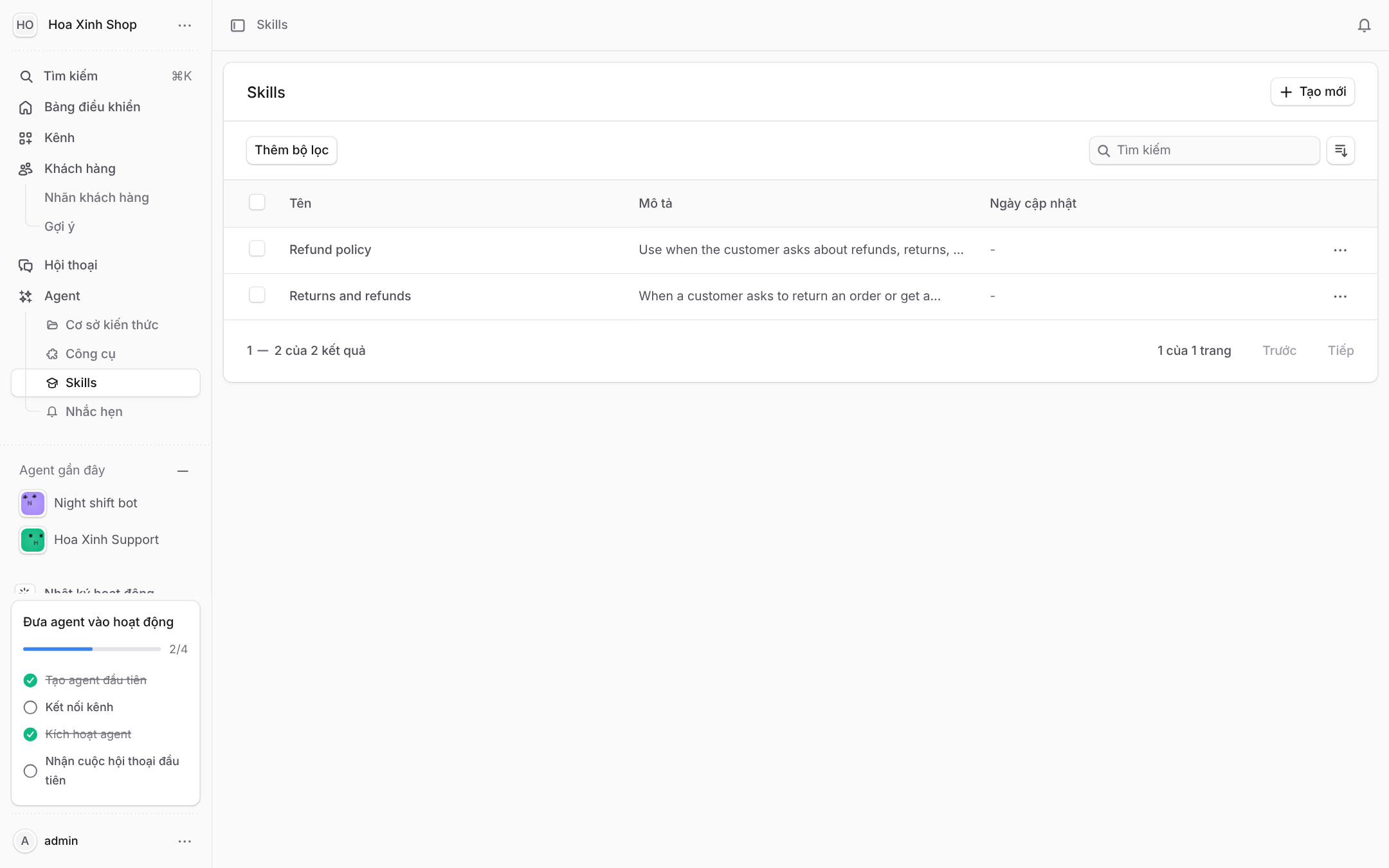Go to Nhãn khách hàng
Viewport: 1389px width, 868px height.
tap(96, 198)
